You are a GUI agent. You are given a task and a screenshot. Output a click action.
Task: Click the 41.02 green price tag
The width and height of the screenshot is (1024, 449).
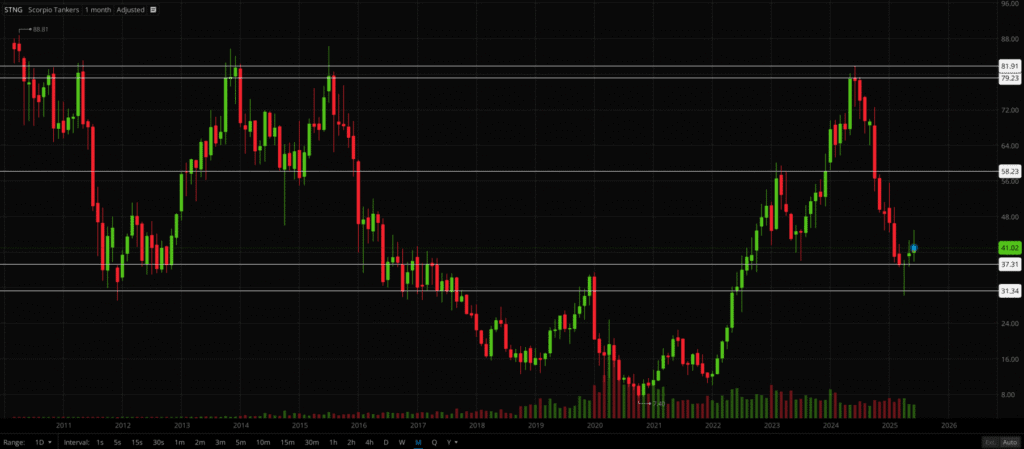[1008, 247]
